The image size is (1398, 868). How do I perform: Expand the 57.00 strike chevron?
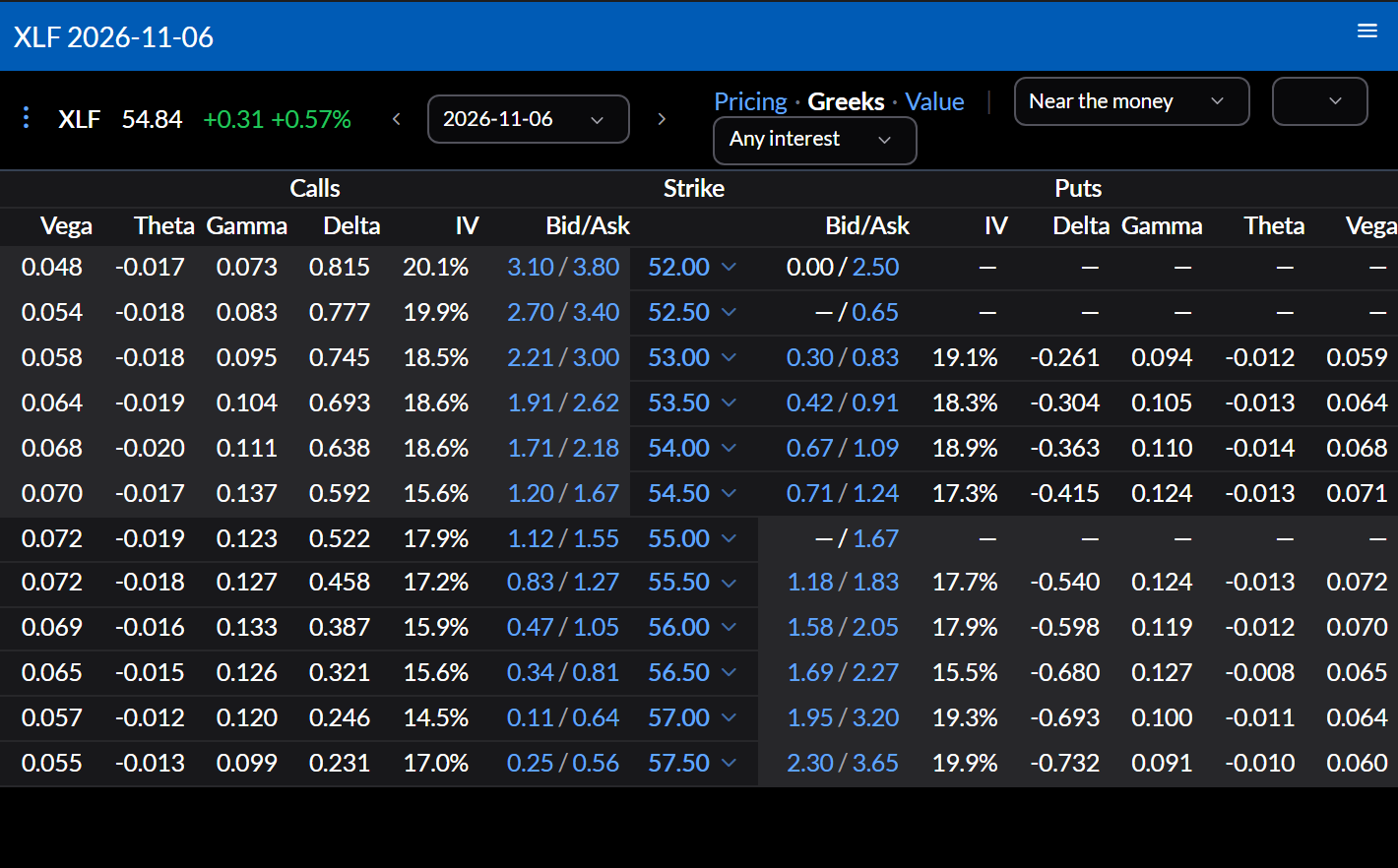pos(729,717)
